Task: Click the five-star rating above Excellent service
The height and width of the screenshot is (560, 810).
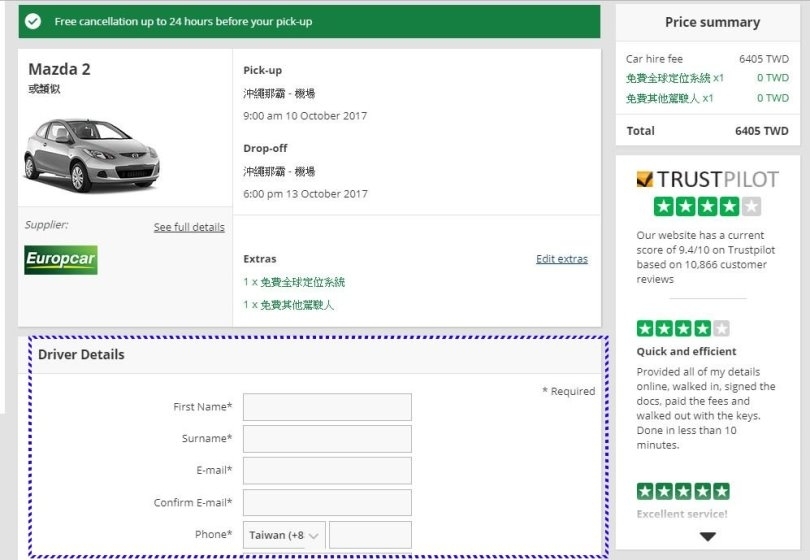Action: pos(683,491)
